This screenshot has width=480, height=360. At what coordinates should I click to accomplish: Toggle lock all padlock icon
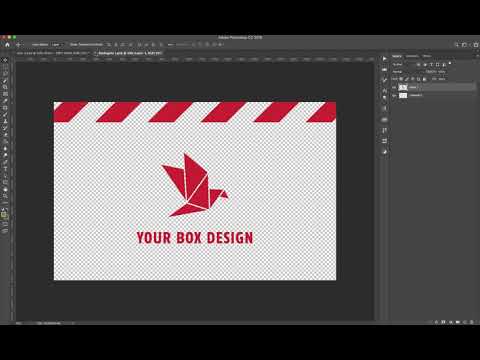click(424, 79)
